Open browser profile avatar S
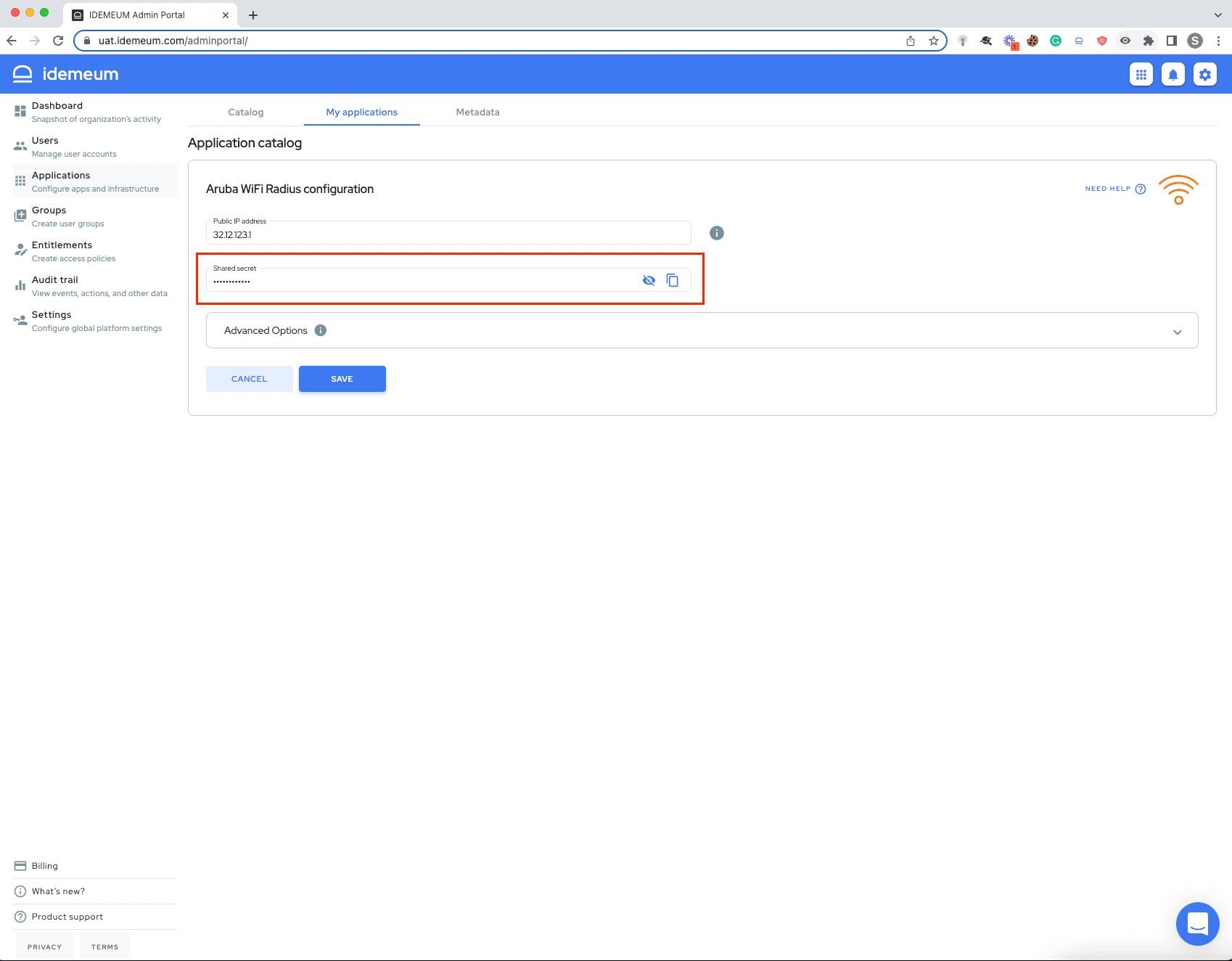The height and width of the screenshot is (961, 1232). (1195, 41)
